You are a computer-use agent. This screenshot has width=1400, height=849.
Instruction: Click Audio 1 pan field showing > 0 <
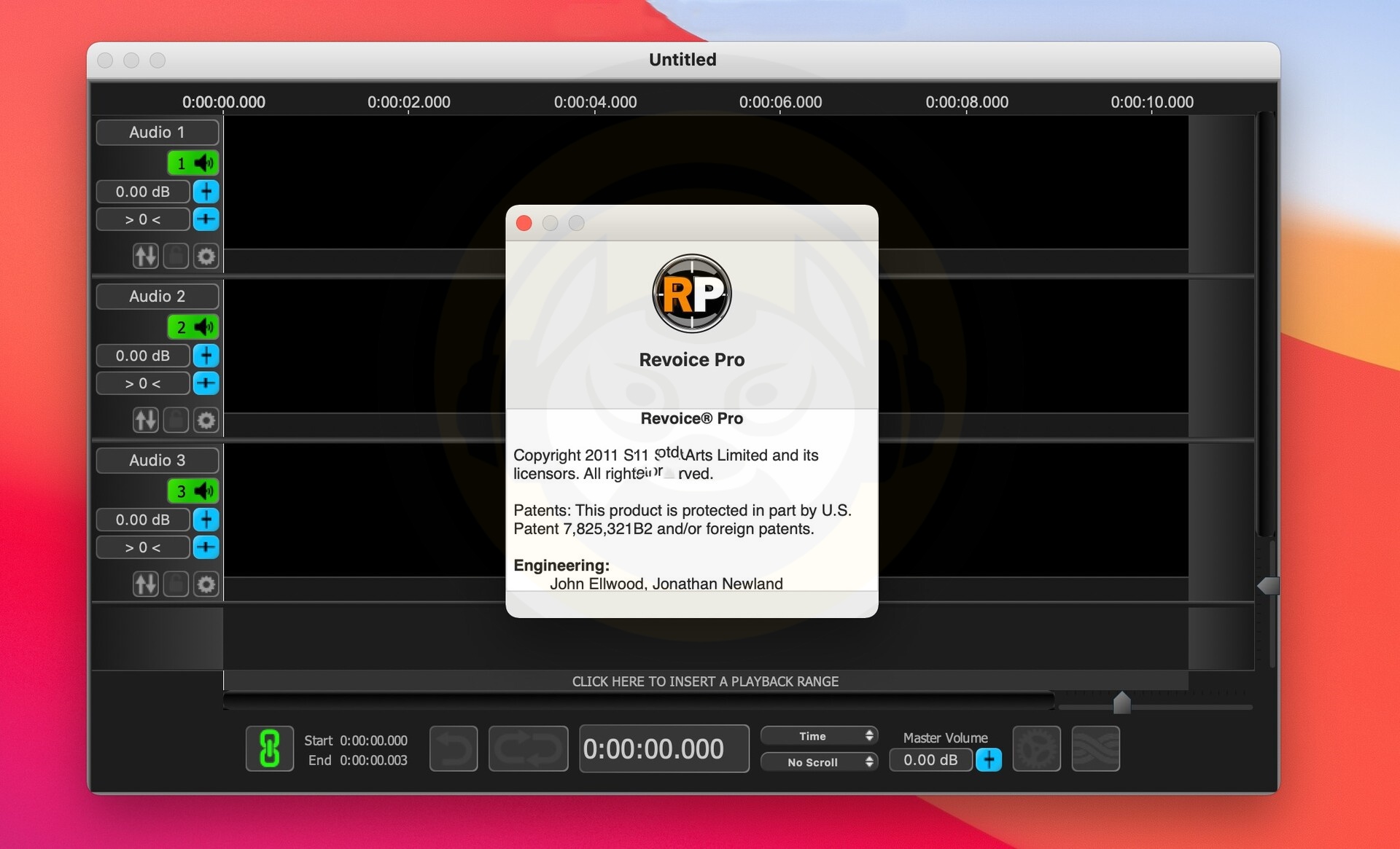click(143, 219)
